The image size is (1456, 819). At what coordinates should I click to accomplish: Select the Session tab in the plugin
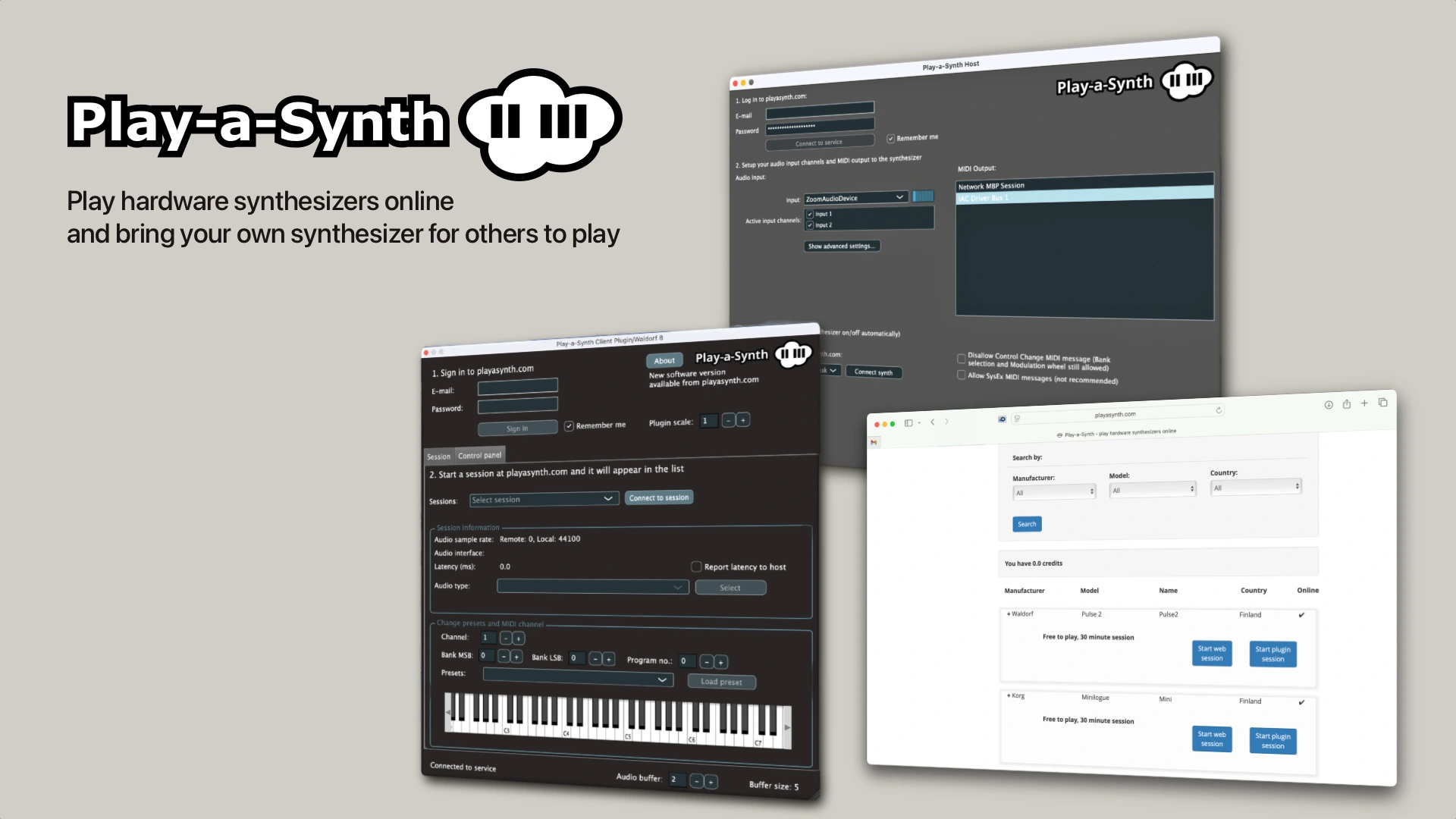tap(438, 456)
